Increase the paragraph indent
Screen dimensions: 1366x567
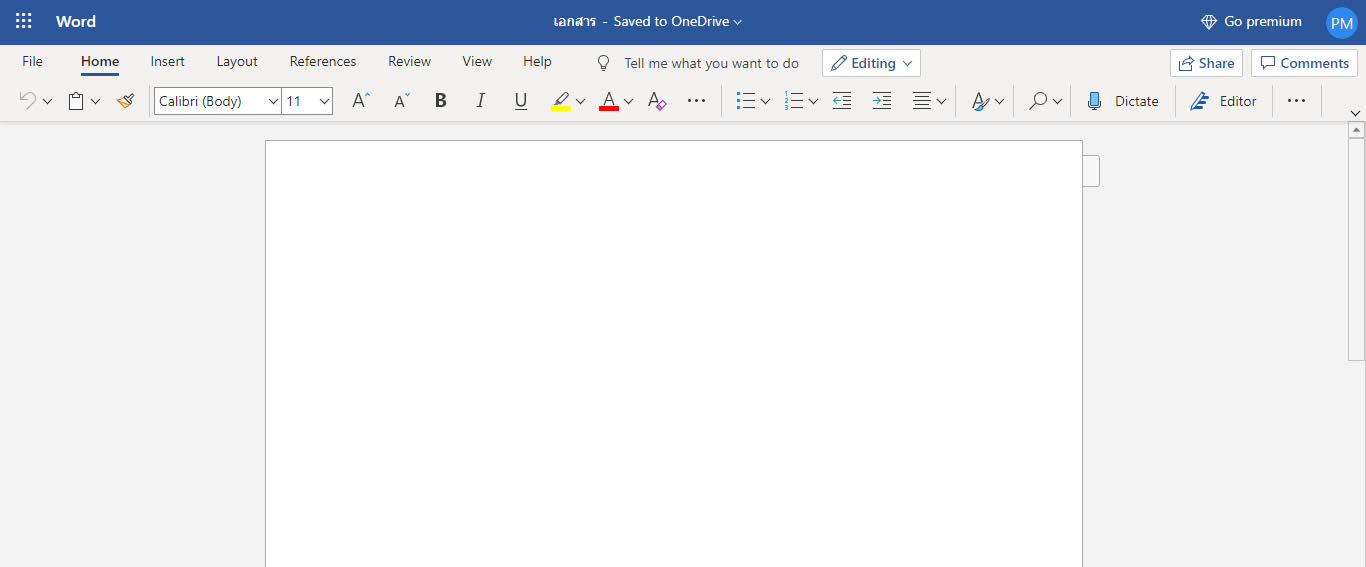(x=881, y=101)
